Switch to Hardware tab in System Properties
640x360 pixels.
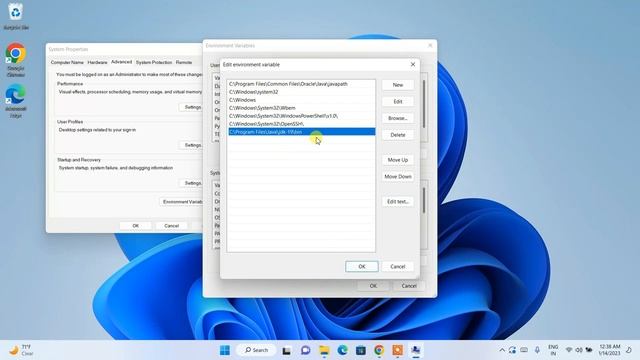[x=97, y=62]
